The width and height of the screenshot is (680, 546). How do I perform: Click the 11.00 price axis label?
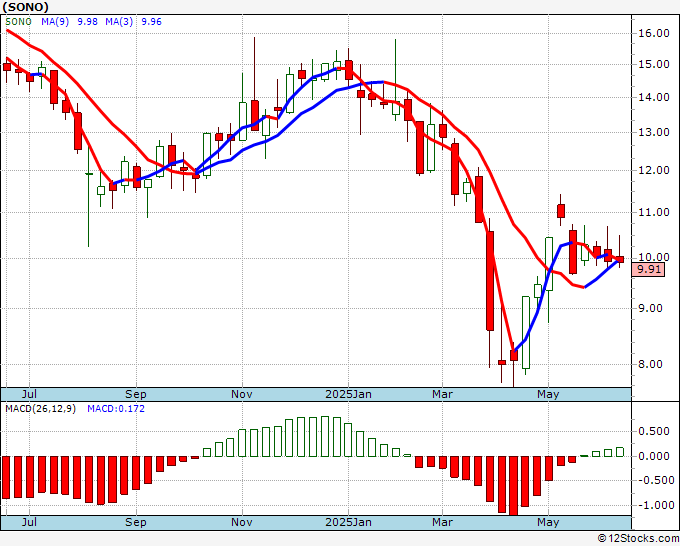654,212
